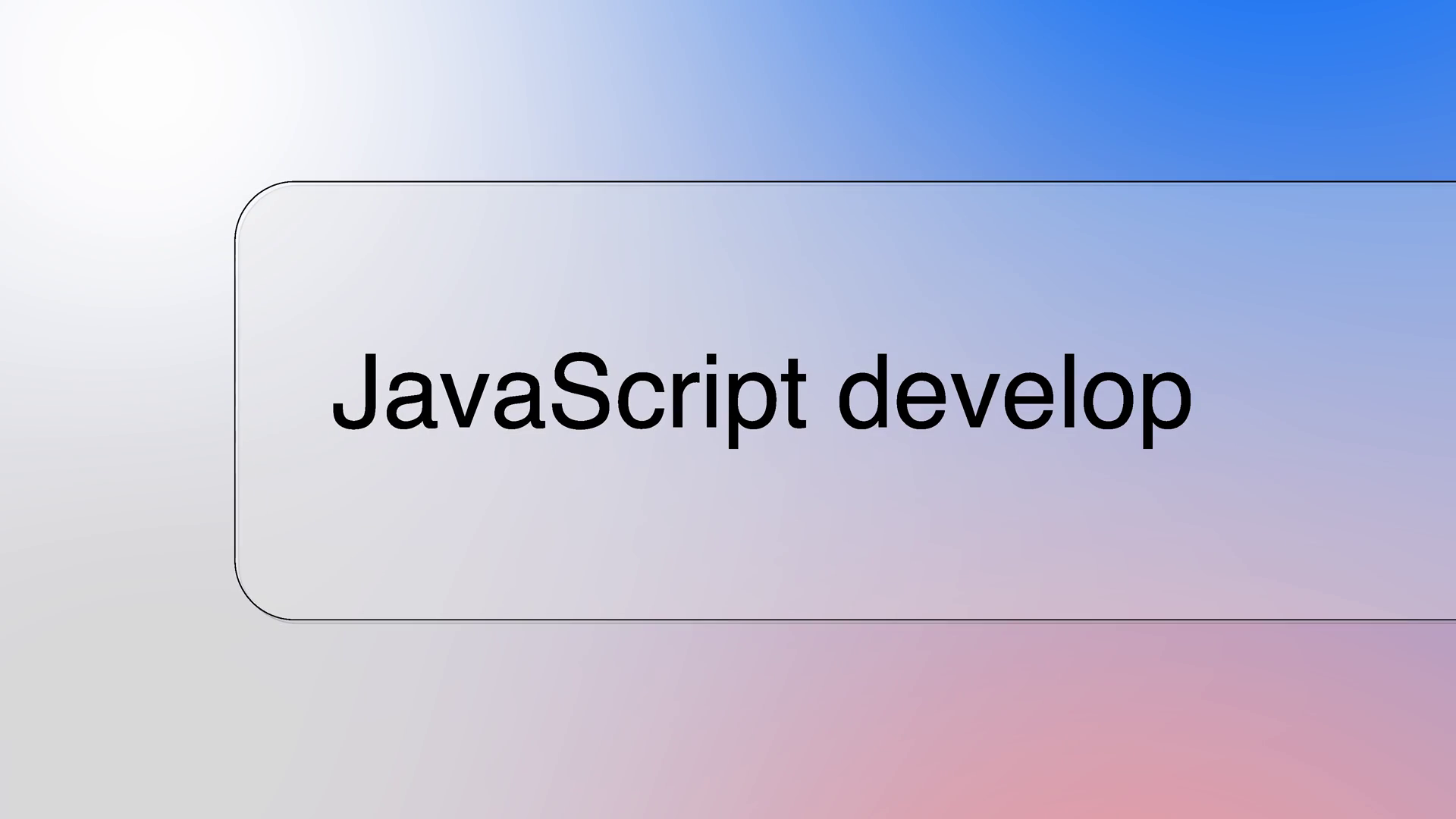1456x819 pixels.
Task: Click the capital "S" in JavaScript
Action: pos(581,391)
